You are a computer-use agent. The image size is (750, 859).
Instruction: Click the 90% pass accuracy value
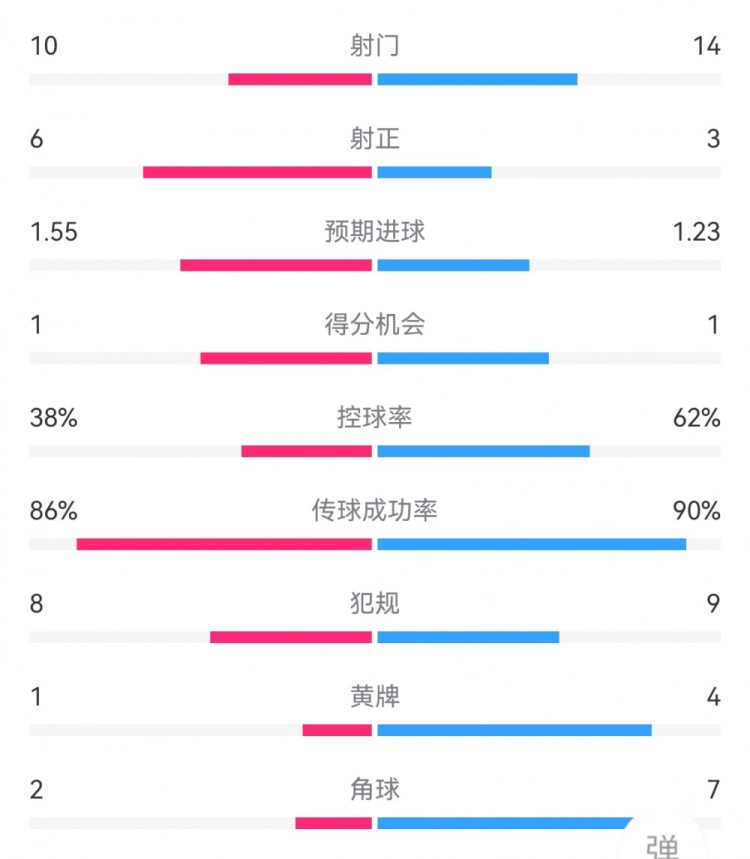[698, 510]
